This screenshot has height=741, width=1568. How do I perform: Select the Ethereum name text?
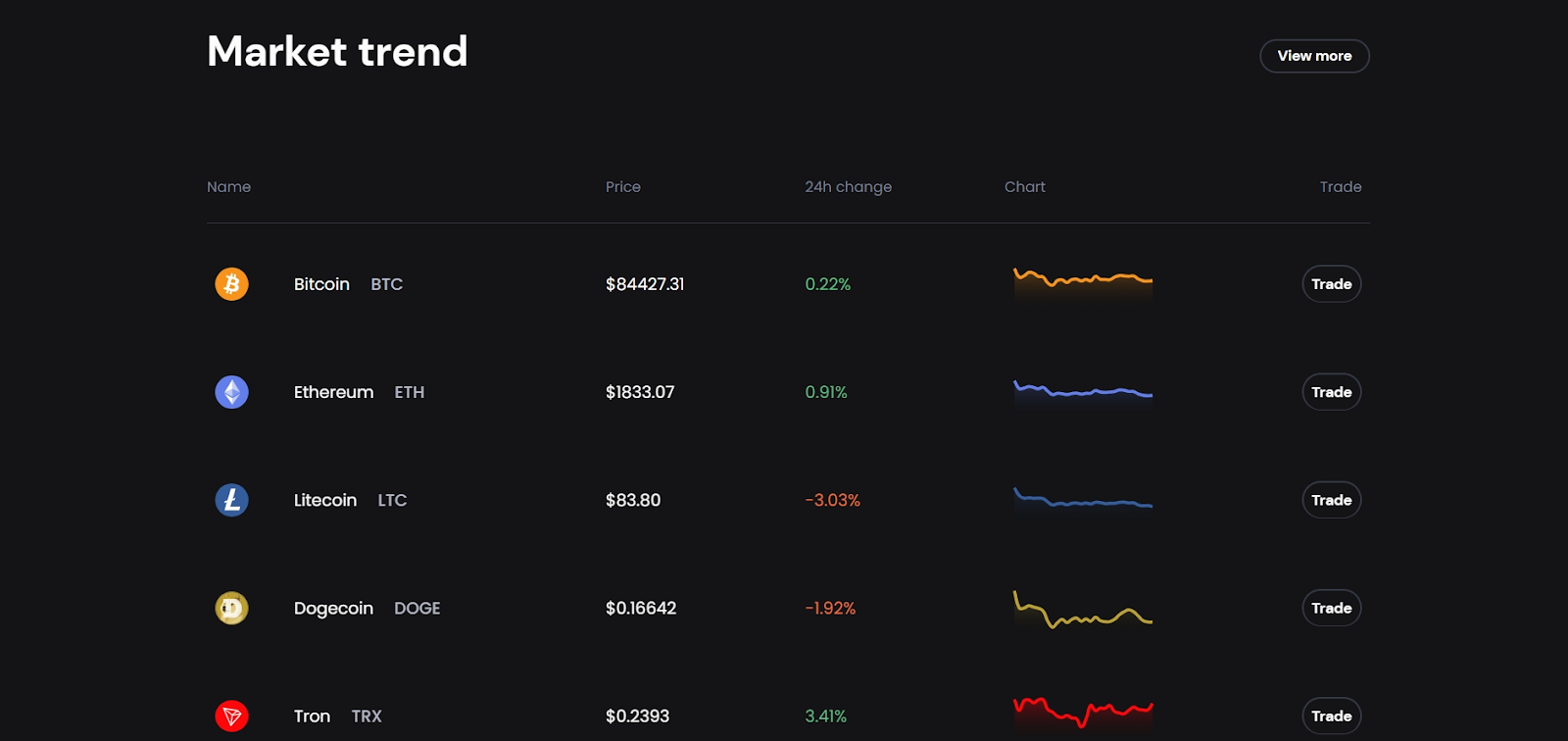coord(333,392)
